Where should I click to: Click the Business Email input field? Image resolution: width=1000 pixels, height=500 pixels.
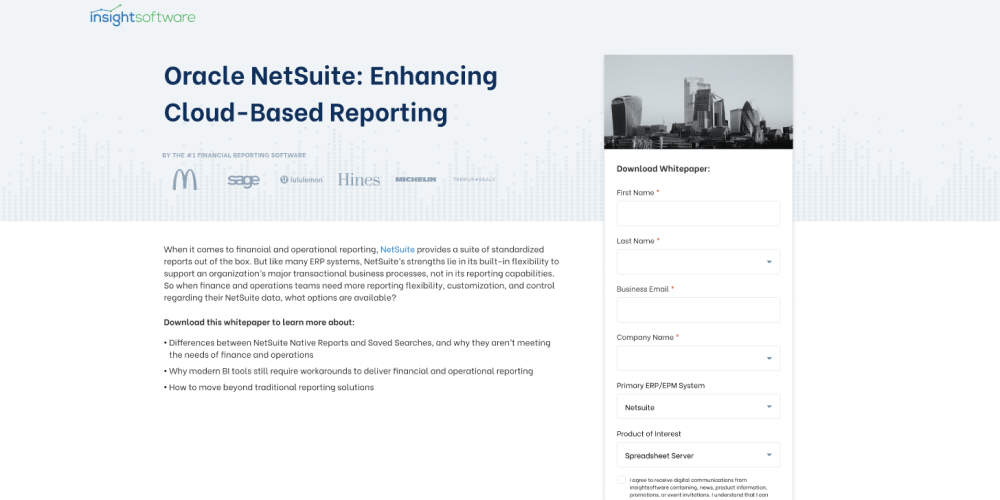pos(698,310)
